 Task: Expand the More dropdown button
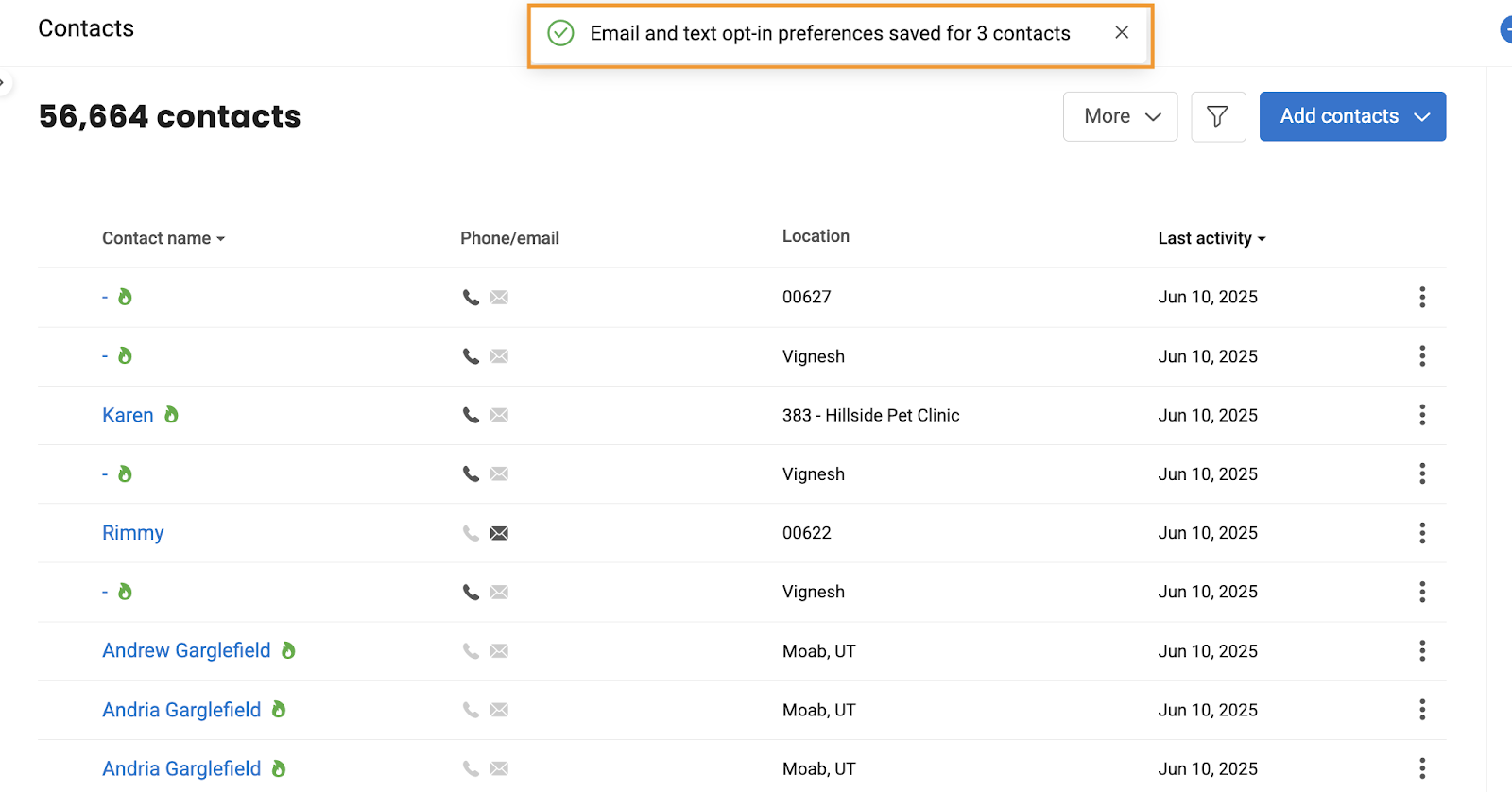1121,116
